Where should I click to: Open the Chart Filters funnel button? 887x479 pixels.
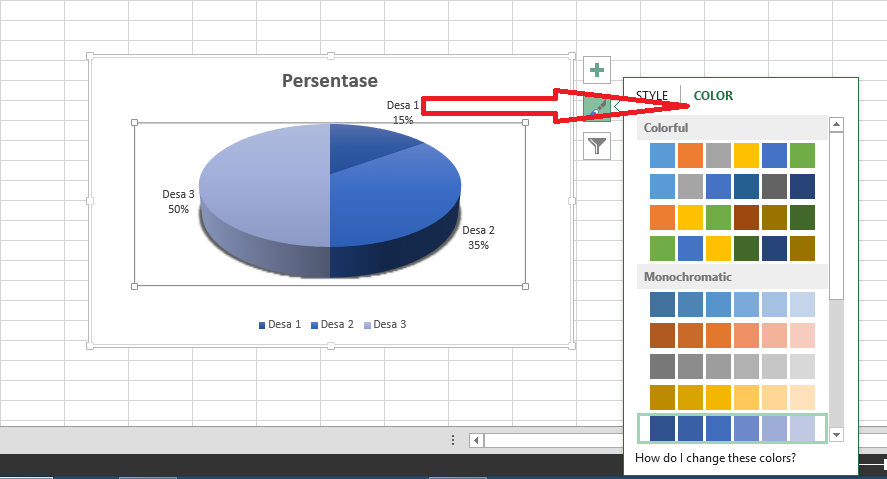pyautogui.click(x=597, y=146)
